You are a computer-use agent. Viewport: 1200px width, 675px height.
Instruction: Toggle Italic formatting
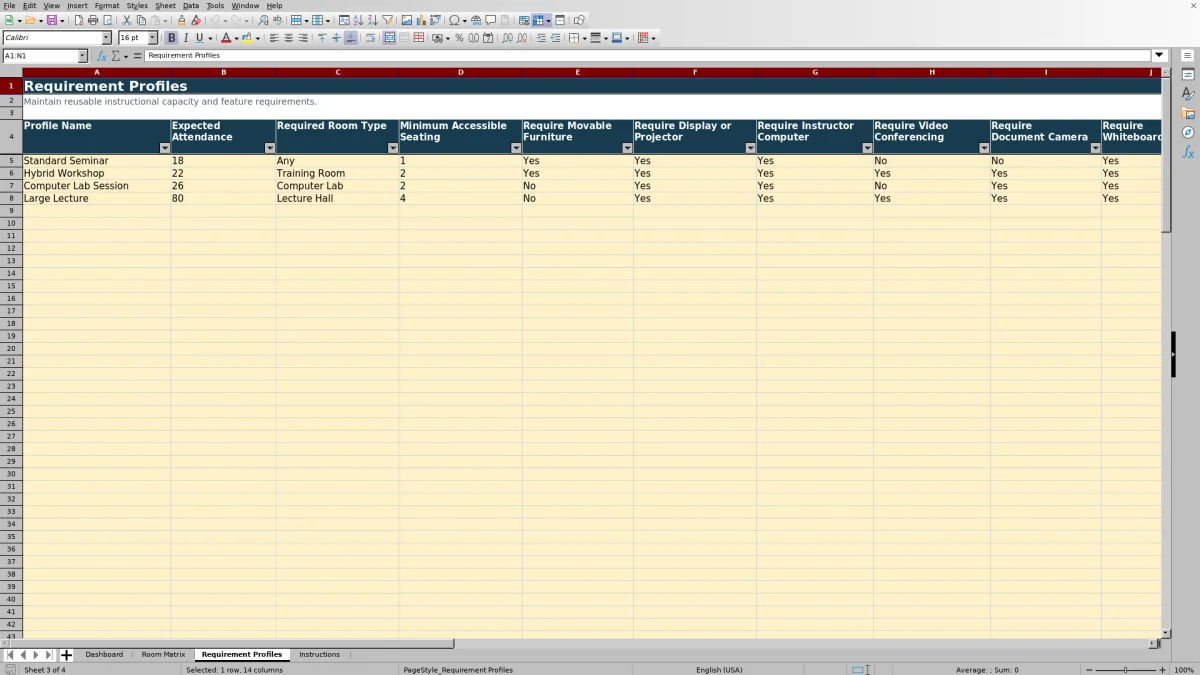pos(185,38)
